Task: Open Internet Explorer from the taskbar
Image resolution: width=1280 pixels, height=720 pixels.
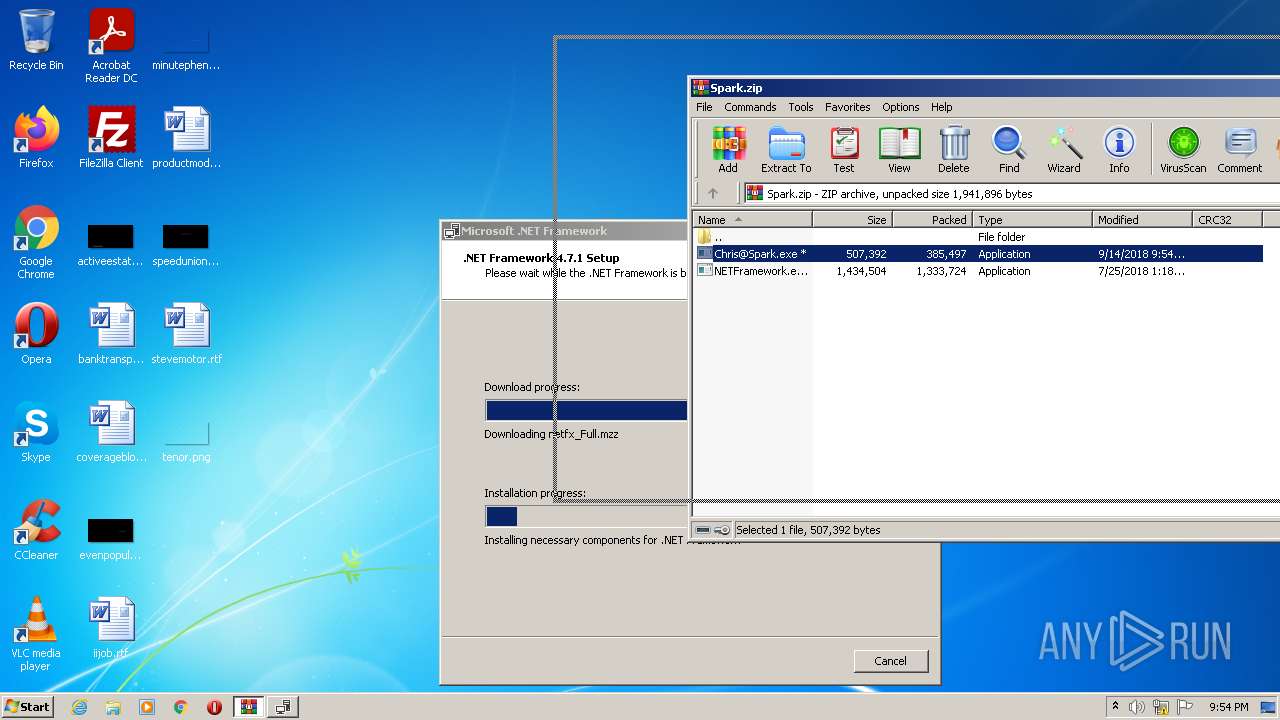Action: pos(79,707)
